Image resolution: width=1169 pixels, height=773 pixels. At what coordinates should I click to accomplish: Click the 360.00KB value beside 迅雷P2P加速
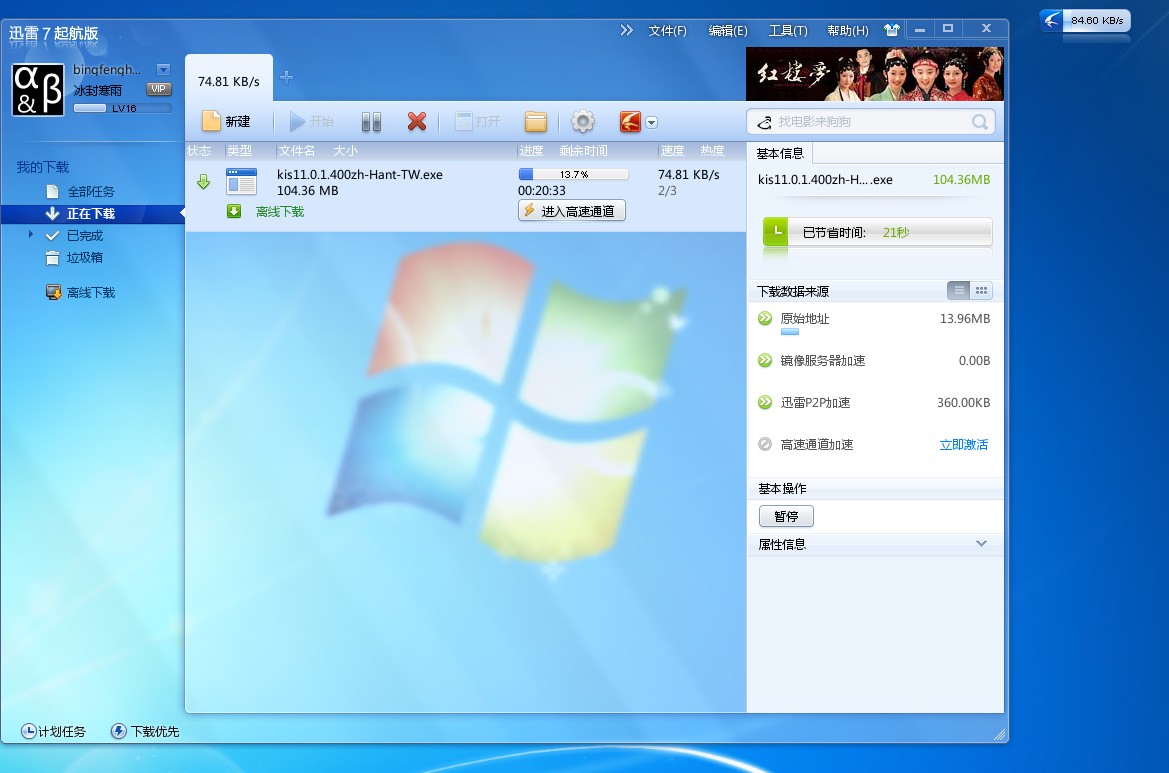(963, 403)
